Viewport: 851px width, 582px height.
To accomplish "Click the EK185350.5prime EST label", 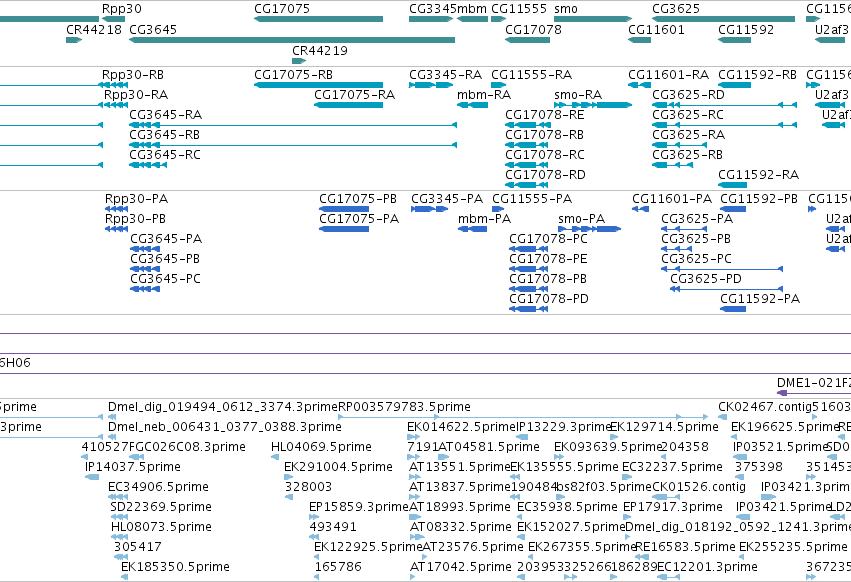I will tap(175, 567).
